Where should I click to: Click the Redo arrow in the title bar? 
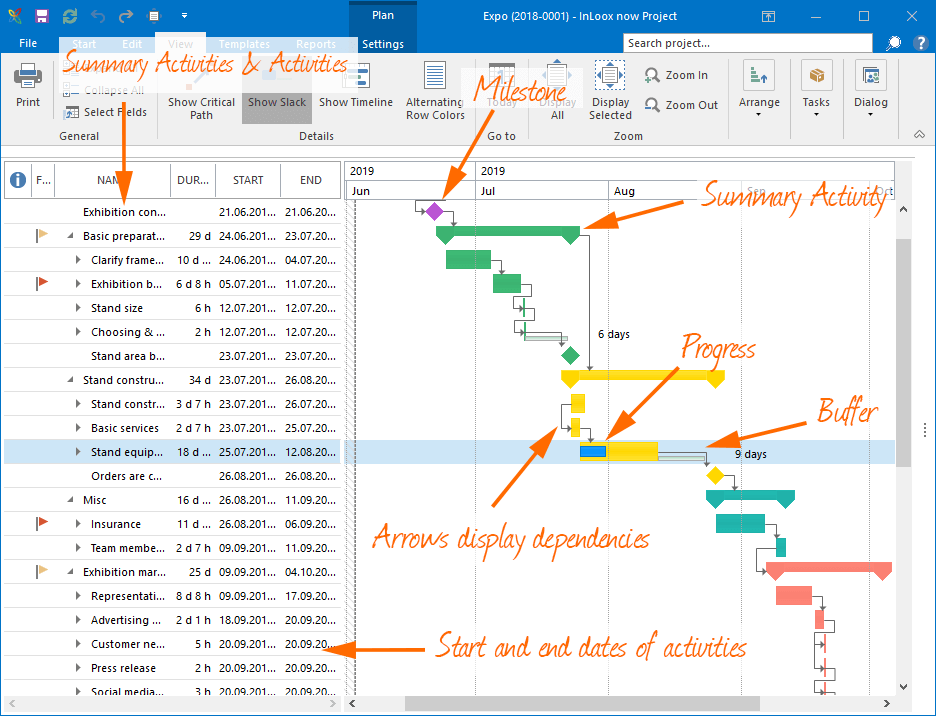tap(126, 16)
